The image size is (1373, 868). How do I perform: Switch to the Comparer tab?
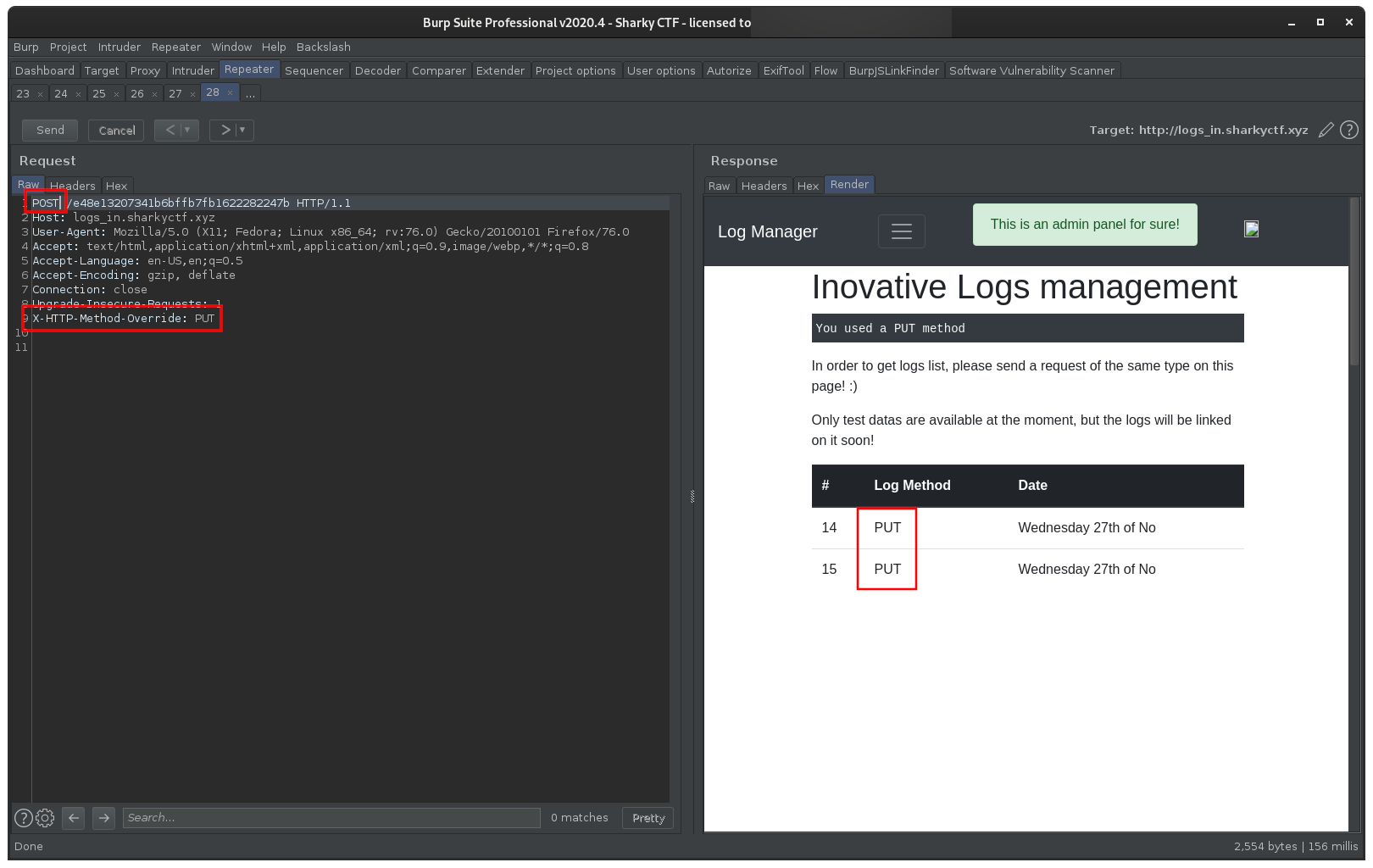[x=439, y=71]
